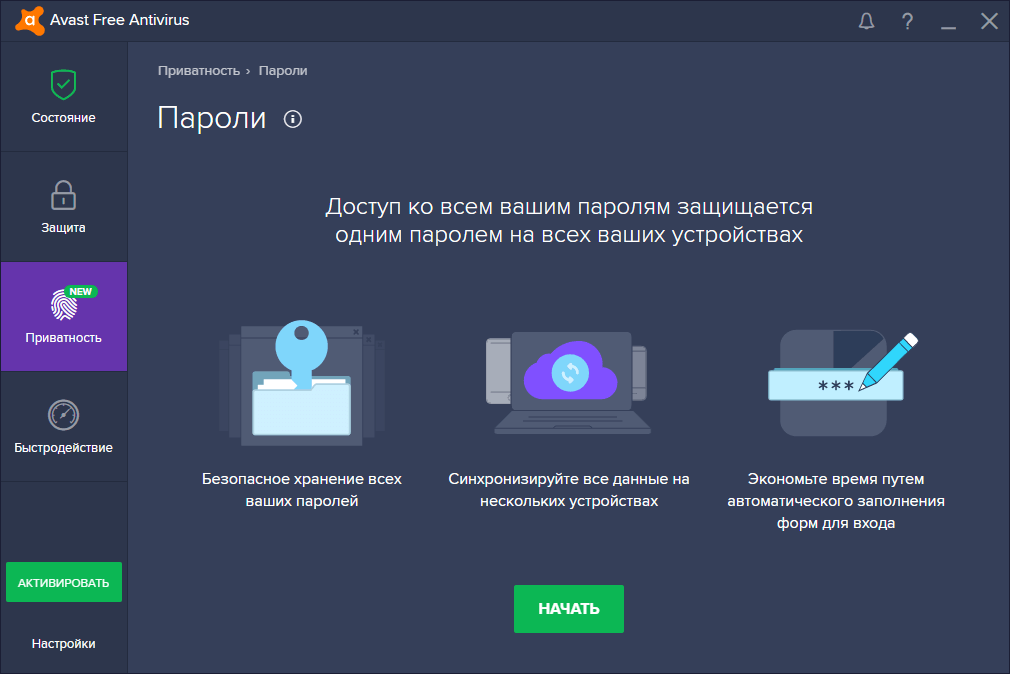1010x674 pixels.
Task: Open the notifications bell
Action: tap(866, 21)
